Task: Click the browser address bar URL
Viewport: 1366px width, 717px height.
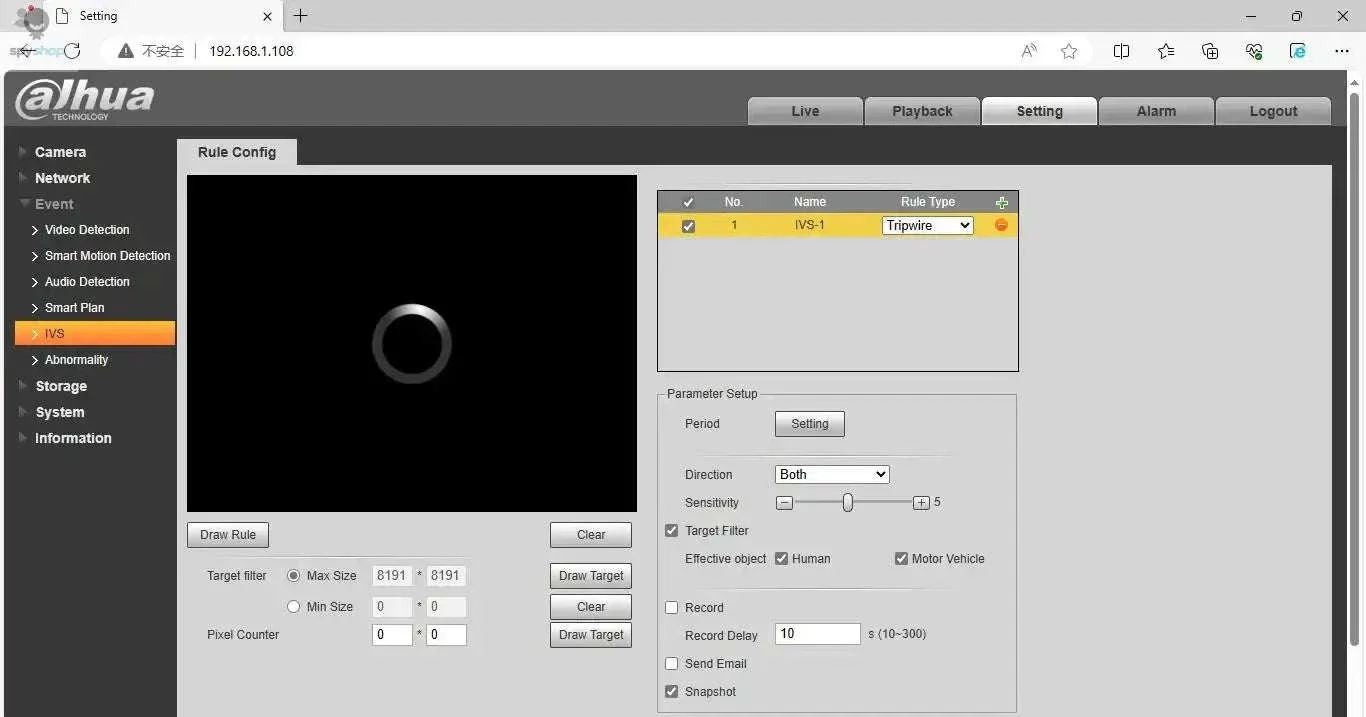Action: (251, 51)
